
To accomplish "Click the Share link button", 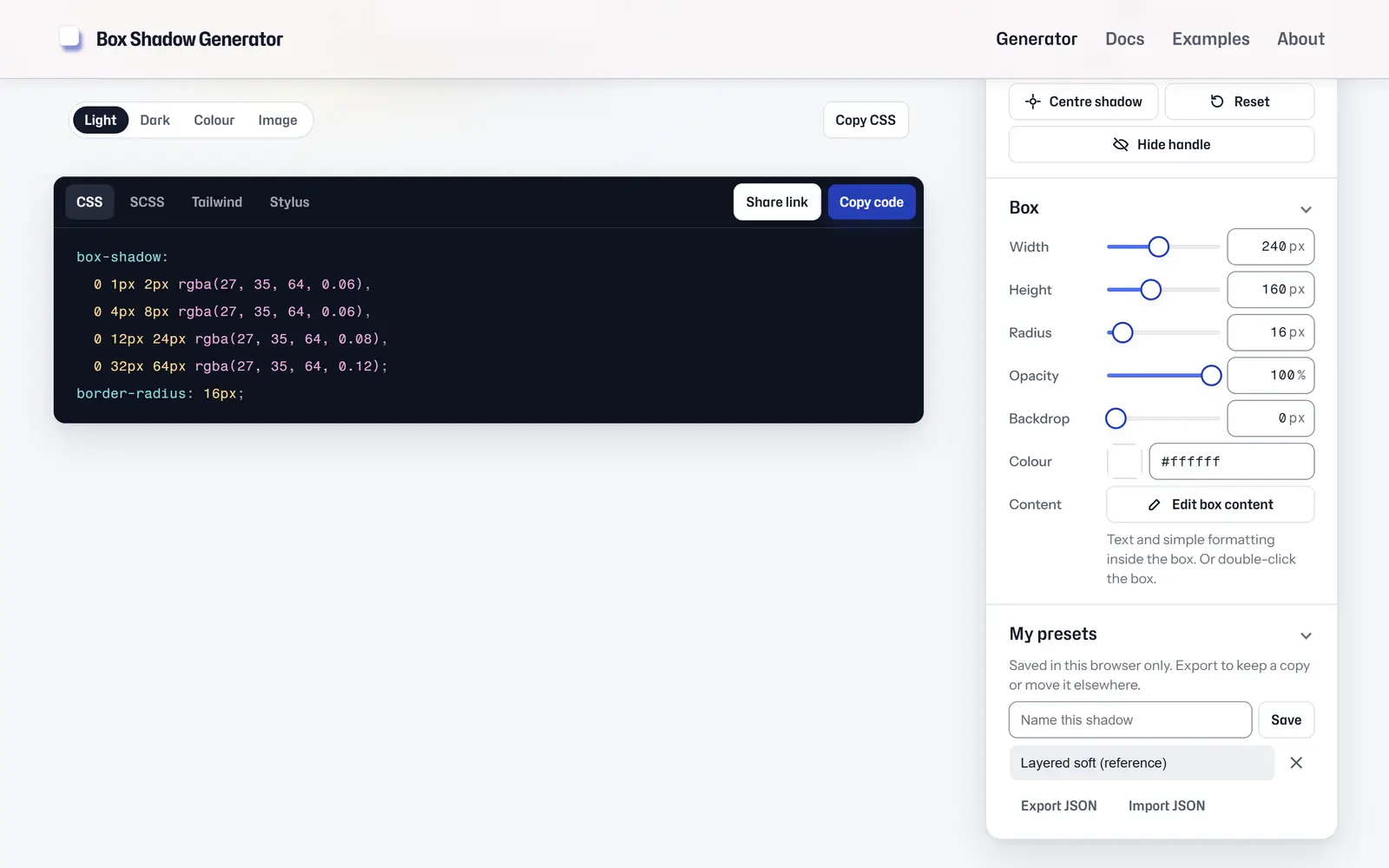I will pos(777,202).
